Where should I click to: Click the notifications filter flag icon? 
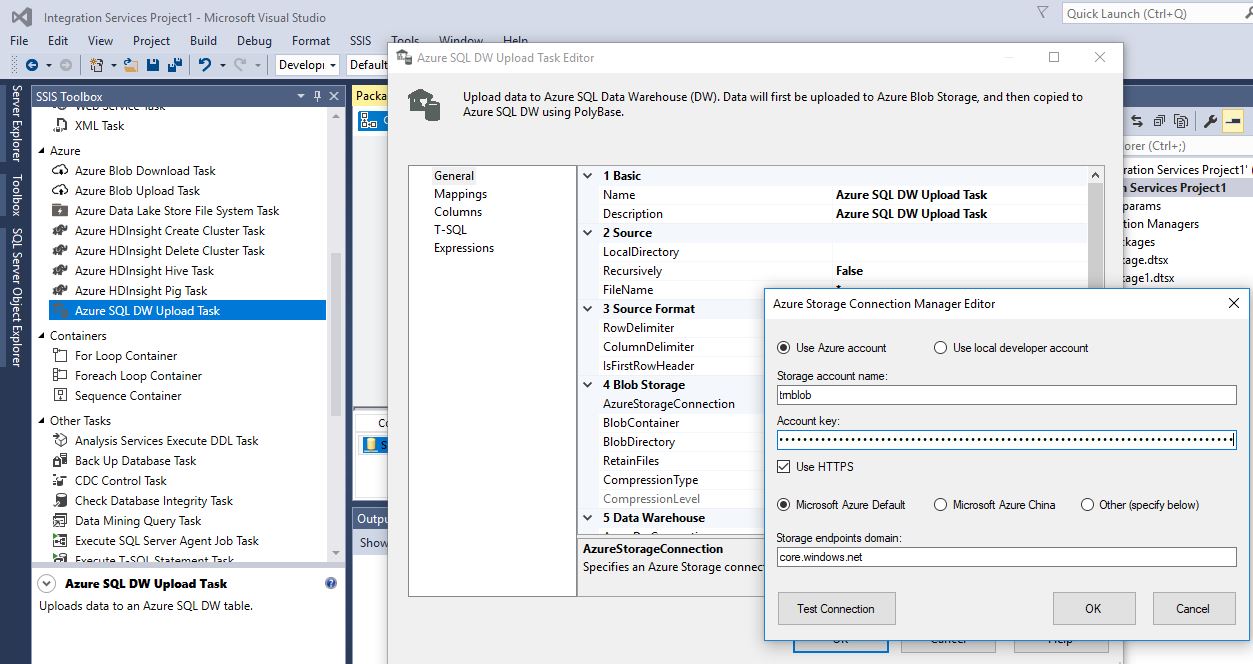click(1043, 12)
